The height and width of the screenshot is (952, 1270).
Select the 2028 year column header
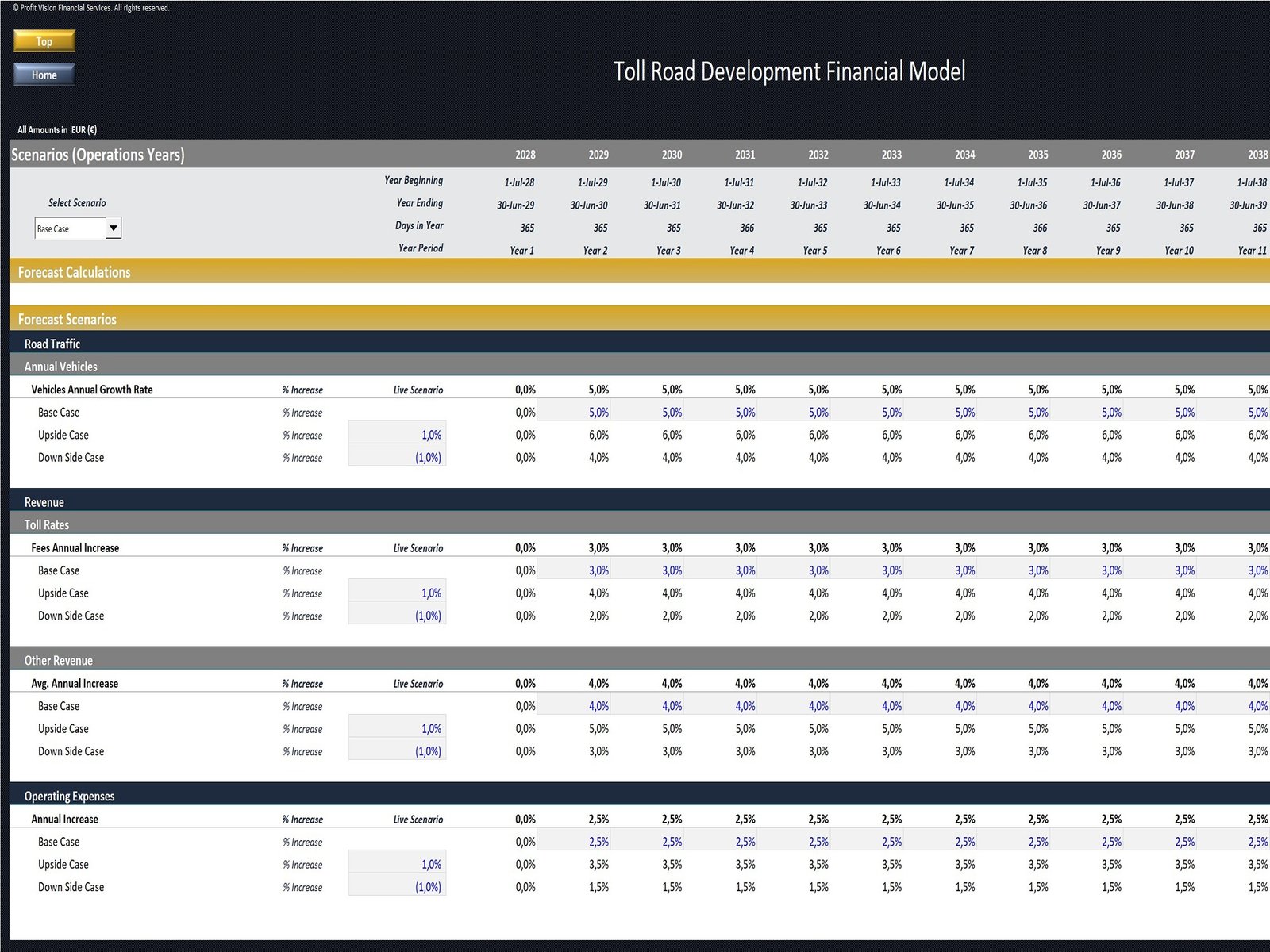(x=525, y=155)
